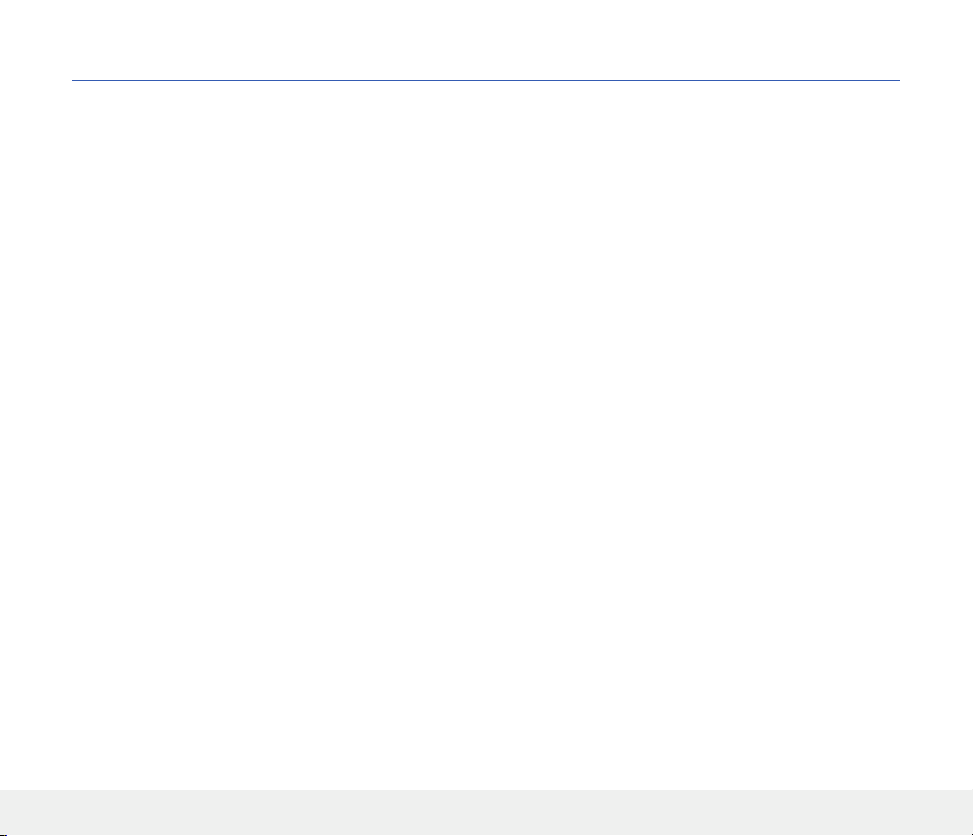Screen dimensions: 973x836
Task: Select the right end of the blue divider
Action: (899, 80)
